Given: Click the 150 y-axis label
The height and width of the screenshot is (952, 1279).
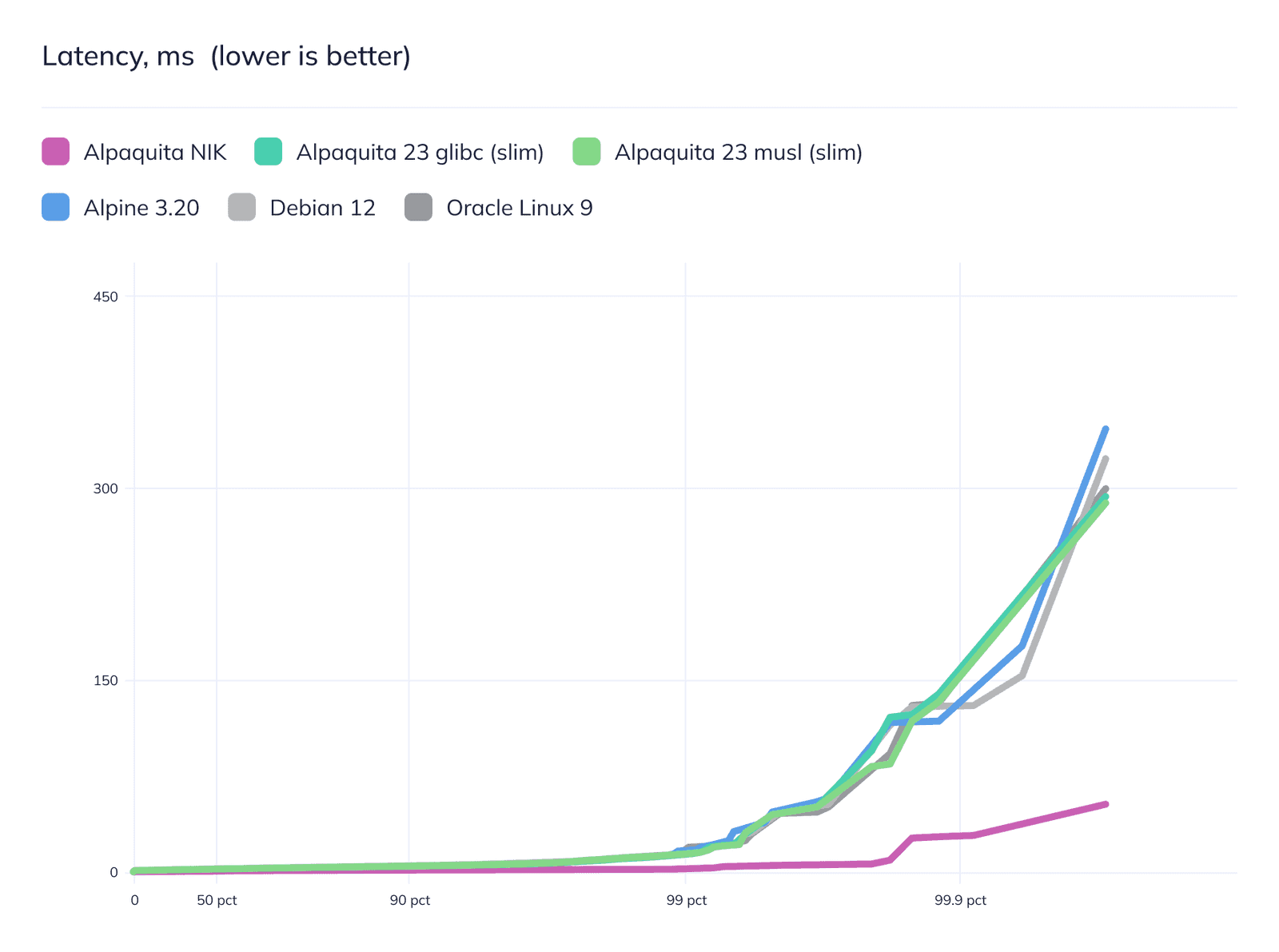Looking at the screenshot, I should [x=106, y=681].
